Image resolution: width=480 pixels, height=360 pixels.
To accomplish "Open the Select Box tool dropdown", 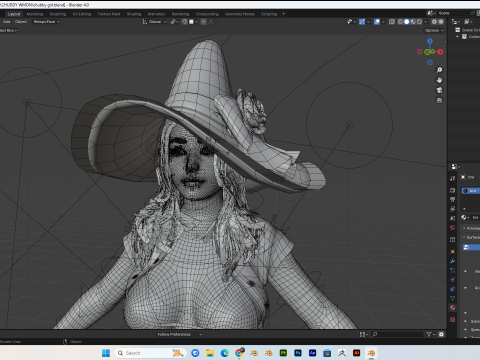I will (9, 30).
